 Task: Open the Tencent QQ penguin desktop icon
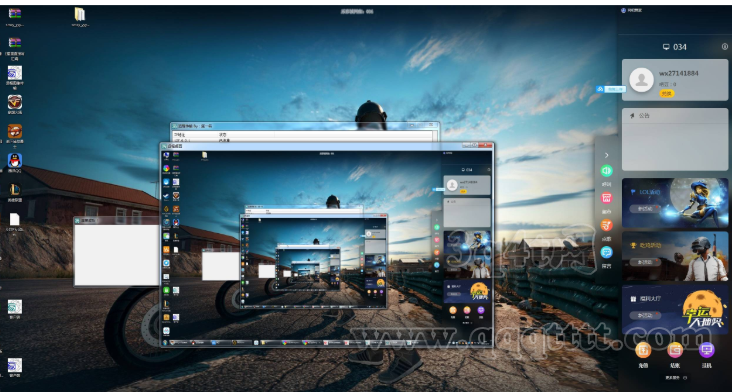pos(15,161)
